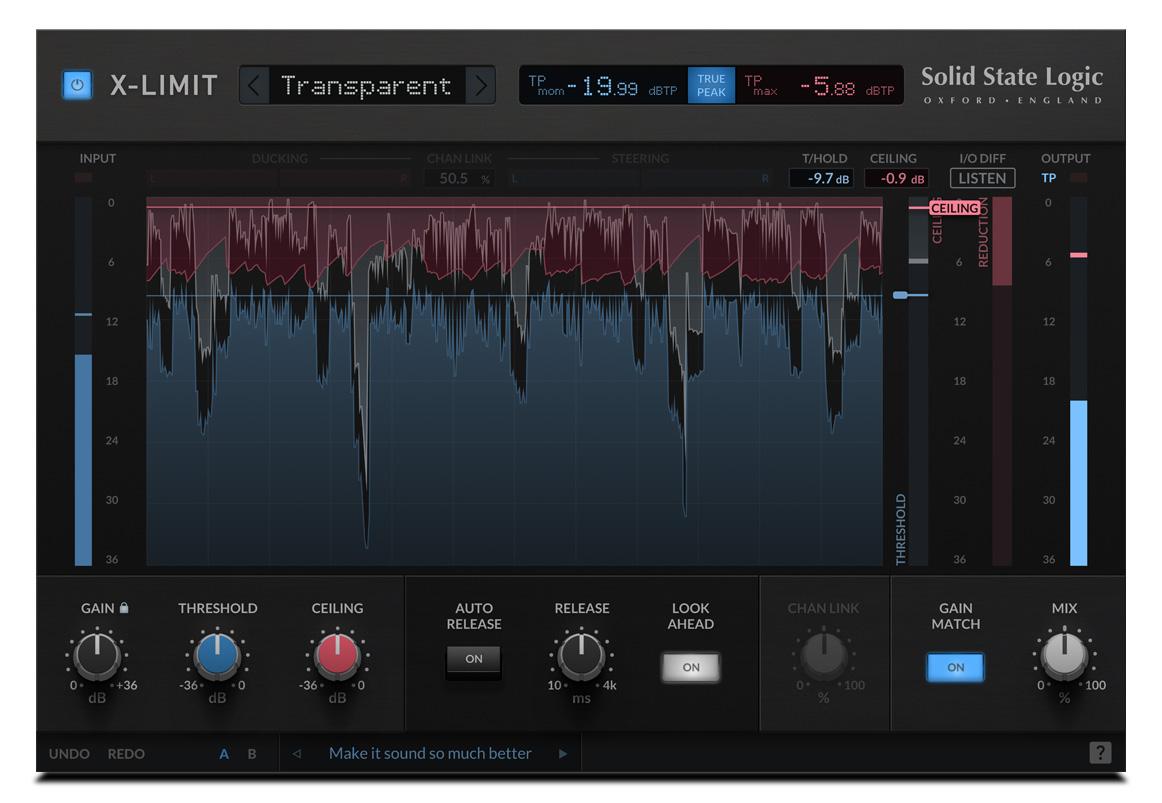The image size is (1162, 803).
Task: Click the dimmed STEERING label
Action: coord(640,159)
